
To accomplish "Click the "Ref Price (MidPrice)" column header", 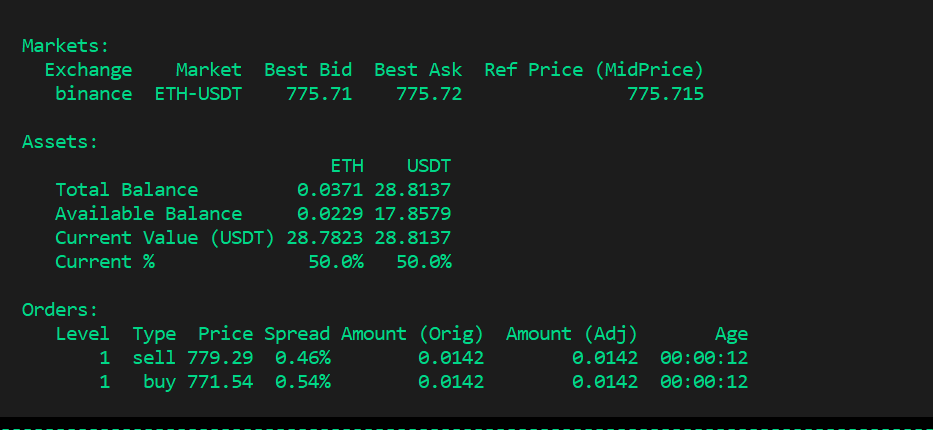I will tap(594, 70).
